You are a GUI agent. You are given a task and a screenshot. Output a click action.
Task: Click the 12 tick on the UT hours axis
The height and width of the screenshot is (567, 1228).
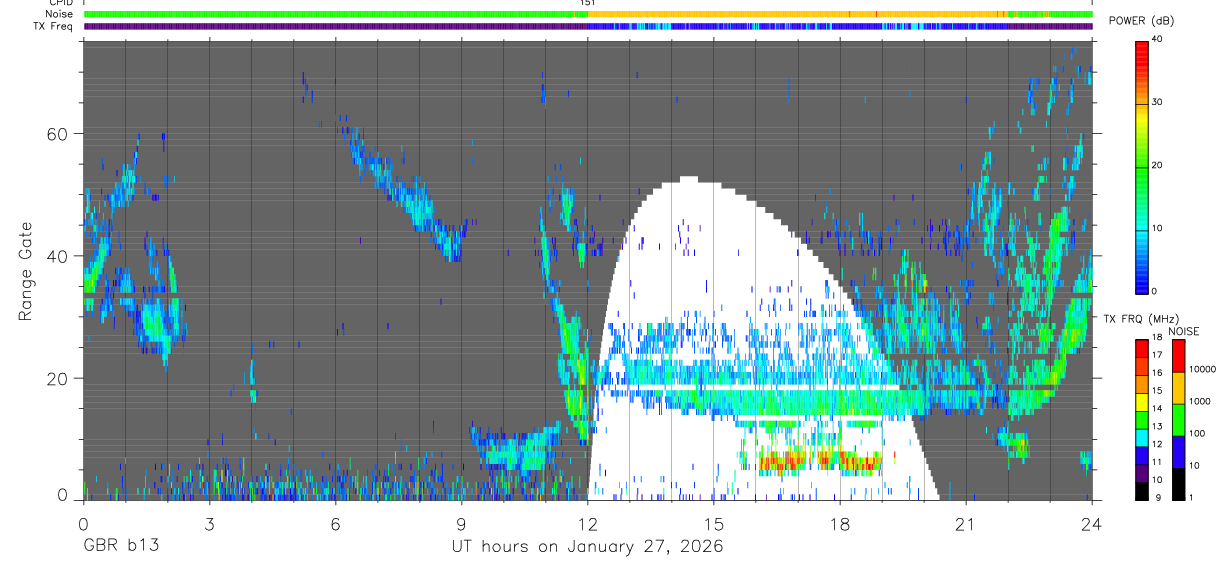click(x=588, y=524)
